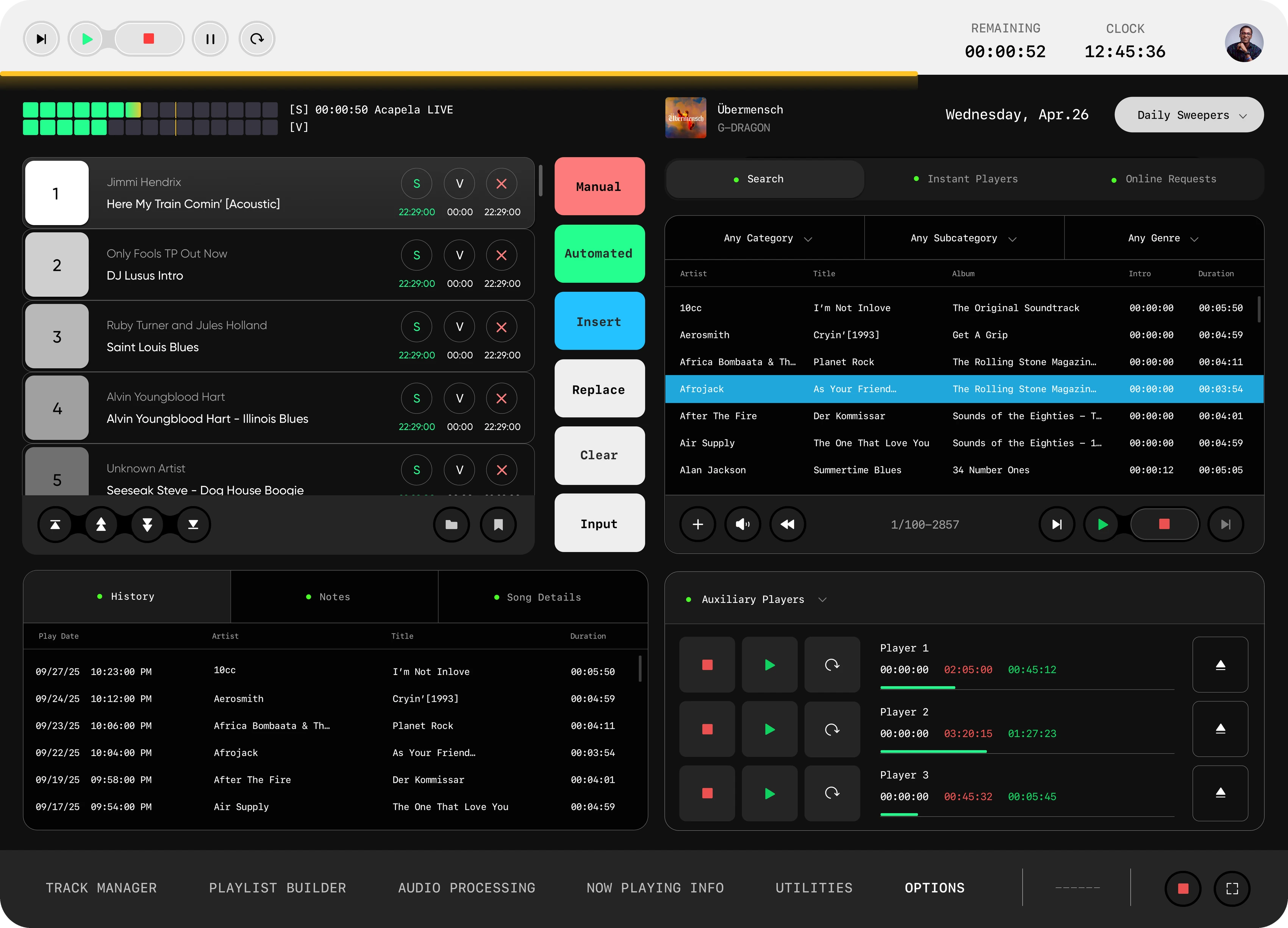
Task: Toggle S on Jimmi Hendrix track
Action: pyautogui.click(x=417, y=183)
